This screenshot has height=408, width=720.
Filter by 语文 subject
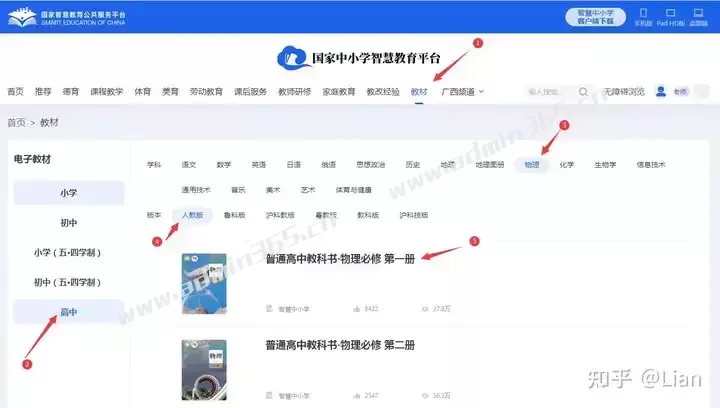click(x=189, y=164)
